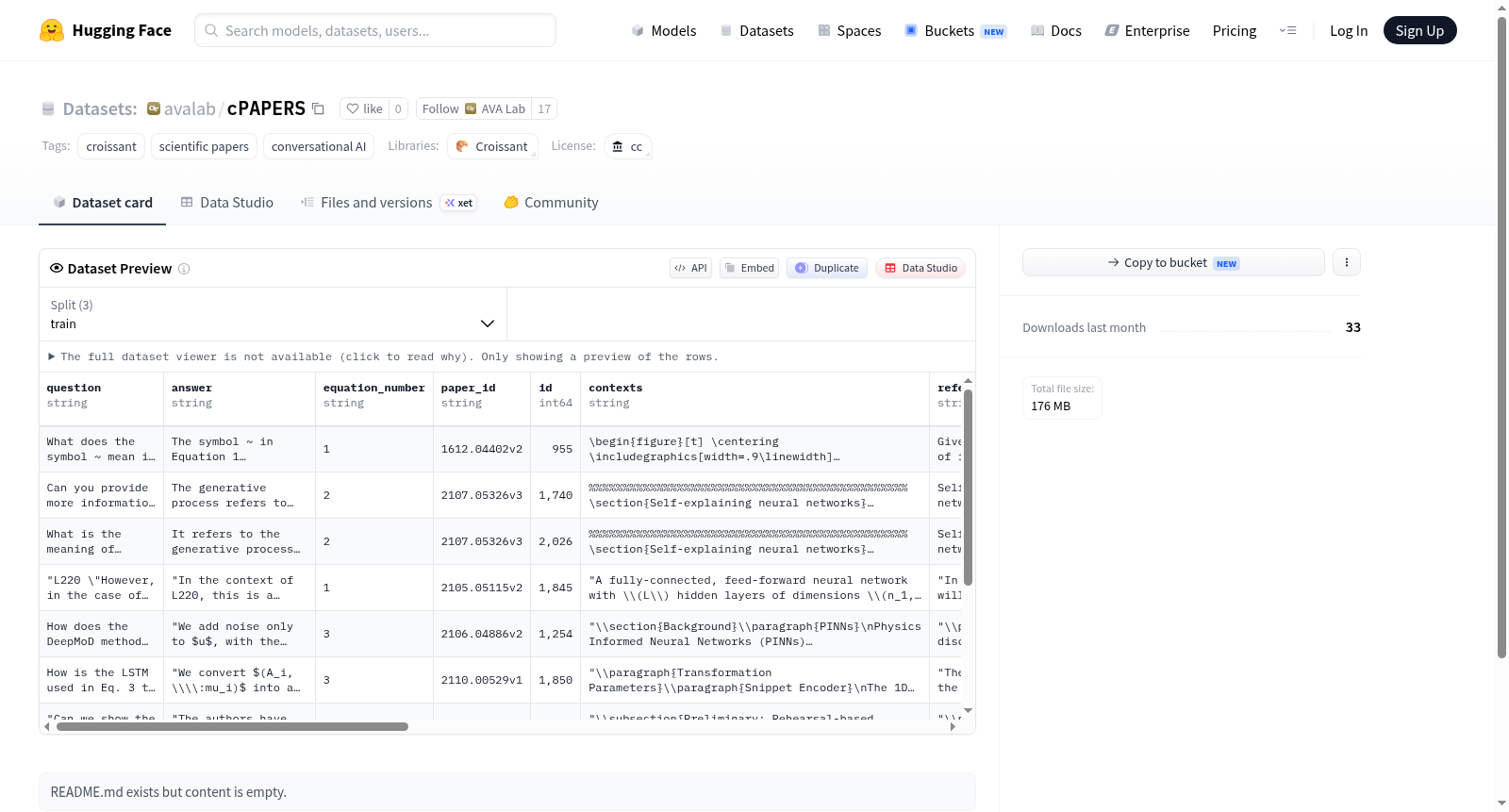This screenshot has width=1509, height=812.
Task: Copy dataset name with copy icon
Action: point(319,108)
